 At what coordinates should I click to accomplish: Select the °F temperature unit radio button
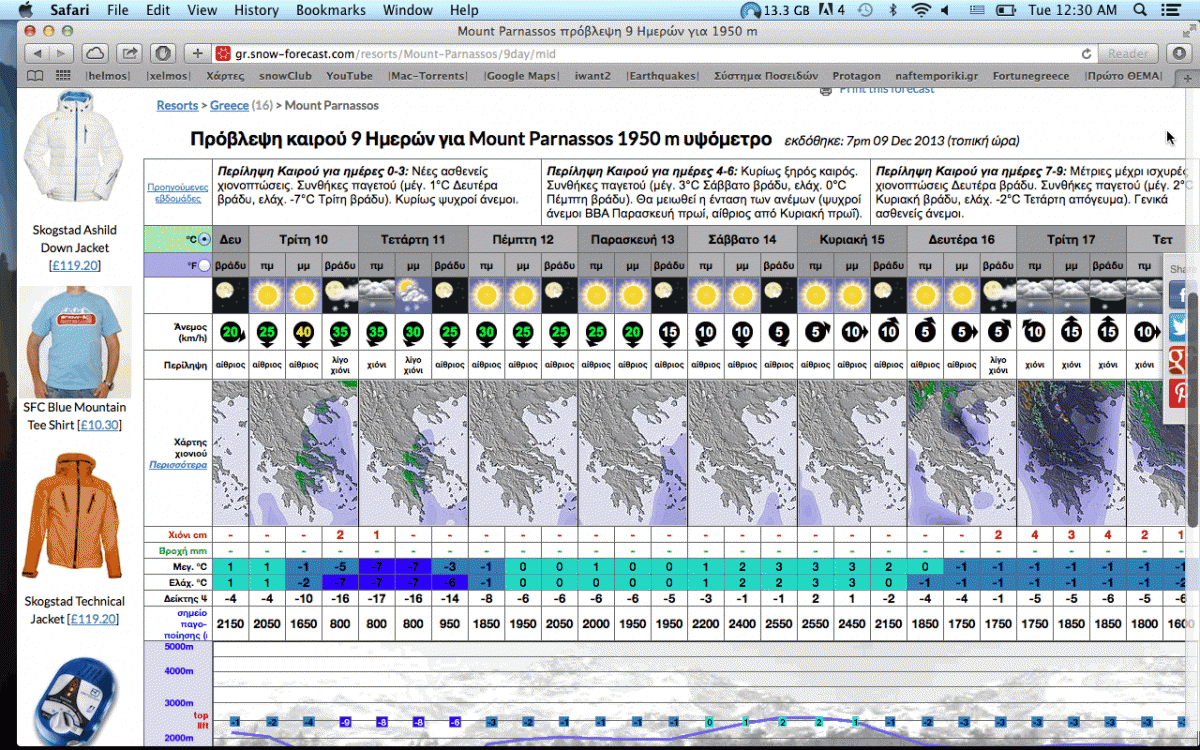[x=204, y=265]
